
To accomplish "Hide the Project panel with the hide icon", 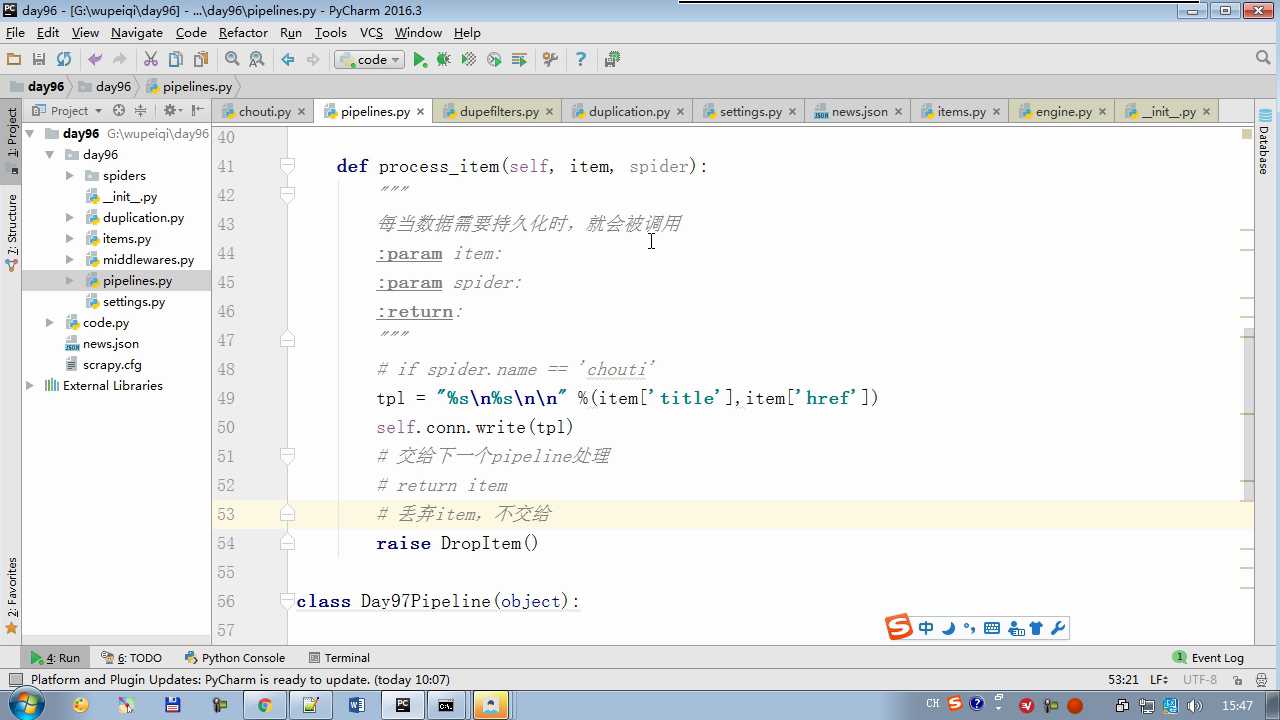I will coord(197,111).
